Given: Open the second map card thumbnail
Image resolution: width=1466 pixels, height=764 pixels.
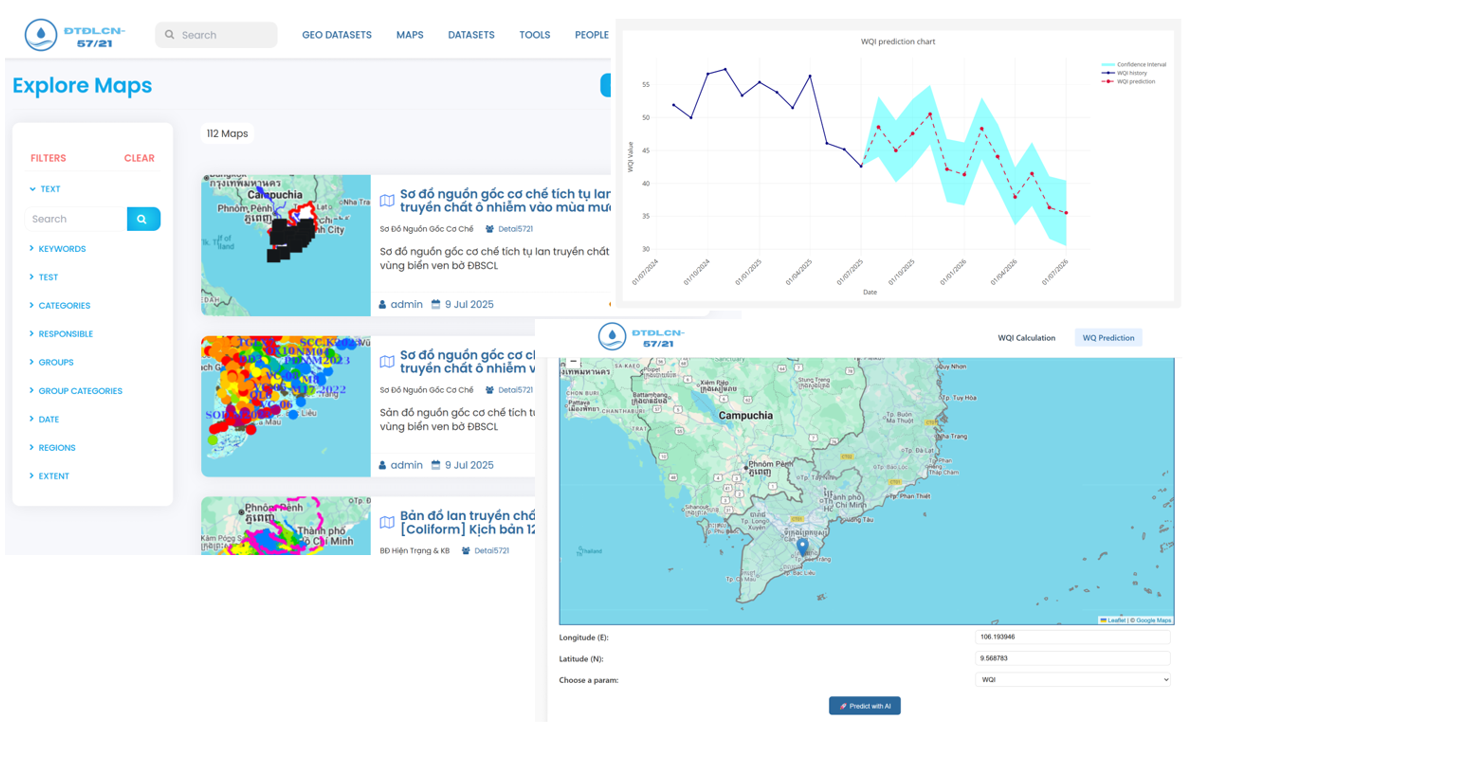Looking at the screenshot, I should (x=286, y=406).
